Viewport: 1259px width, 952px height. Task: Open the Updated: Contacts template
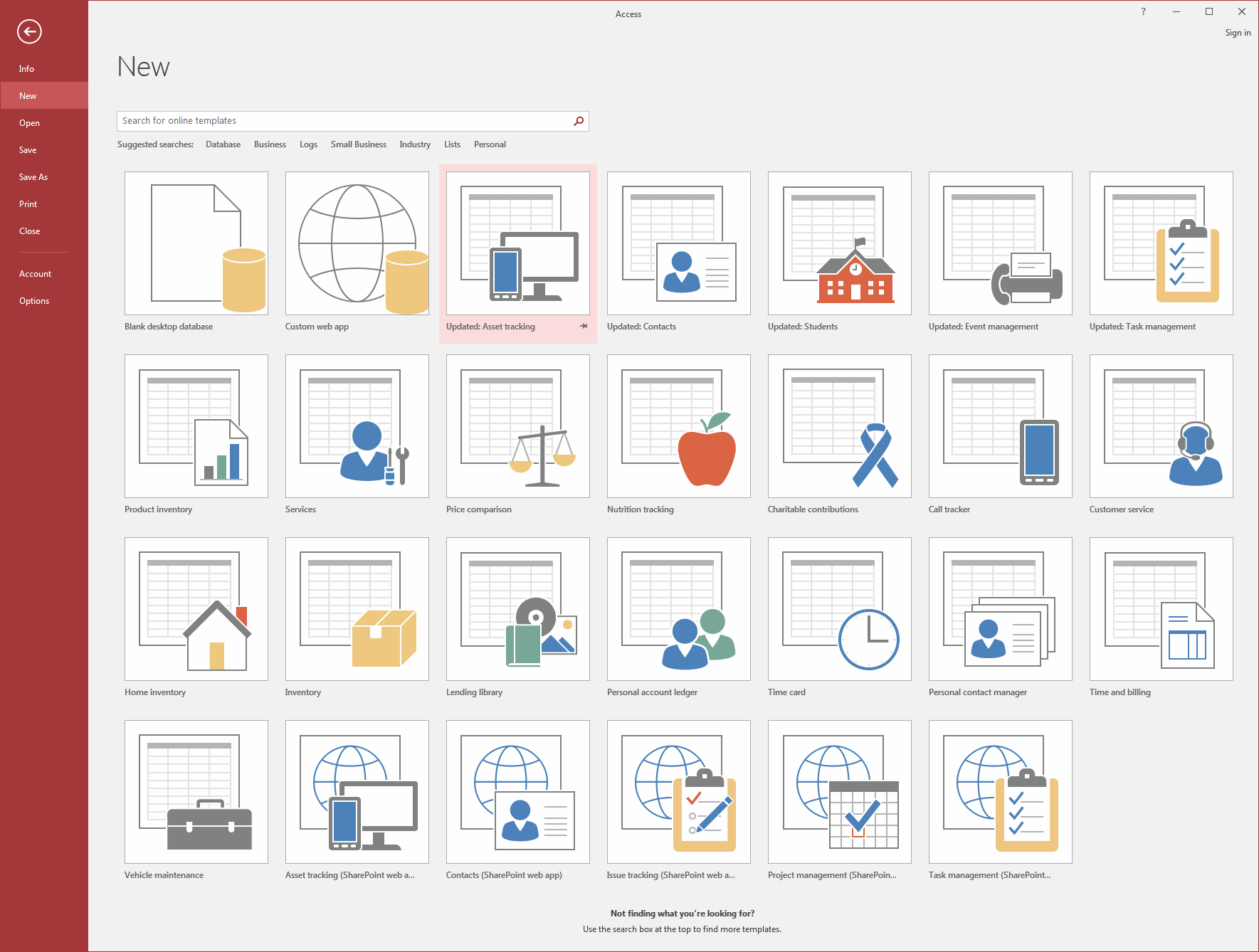pos(678,243)
